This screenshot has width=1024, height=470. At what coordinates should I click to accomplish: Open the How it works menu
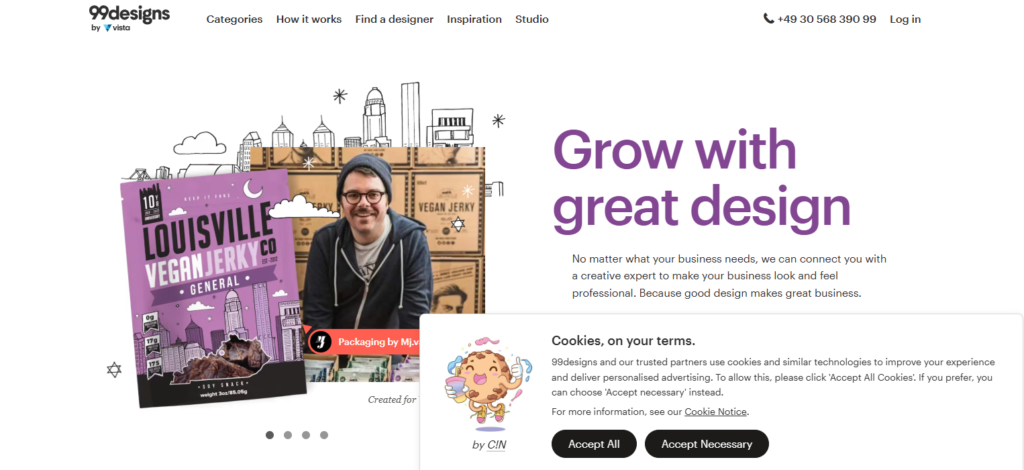point(309,20)
